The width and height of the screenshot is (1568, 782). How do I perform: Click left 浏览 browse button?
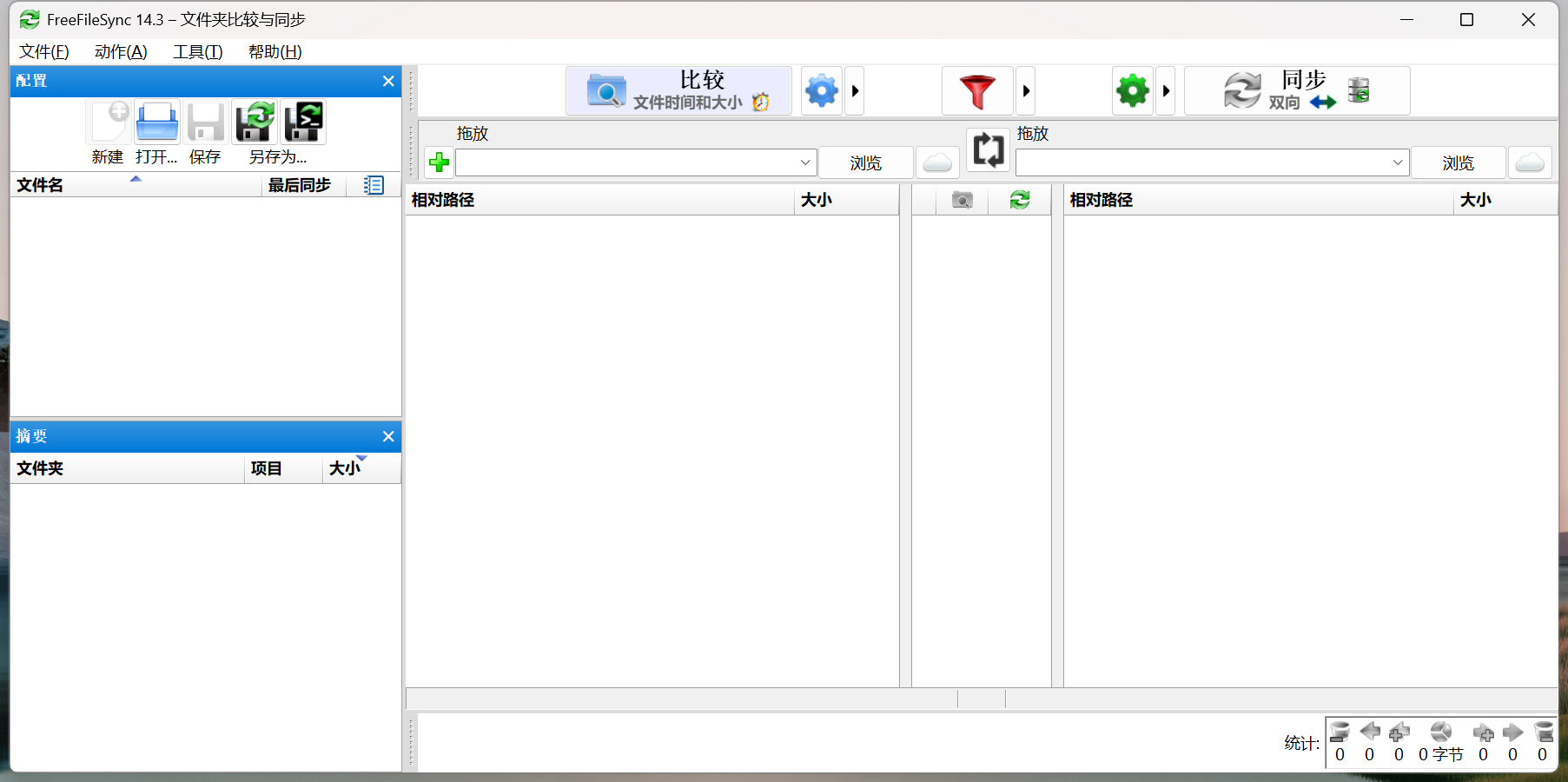[x=866, y=162]
